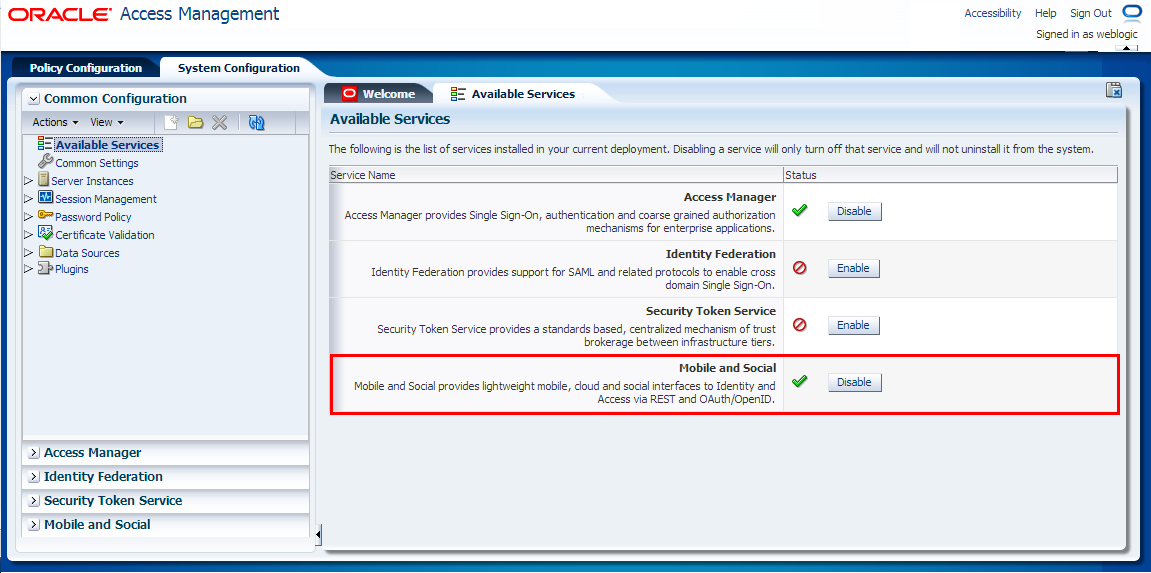1151x573 pixels.
Task: Collapse the Common Configuration accordion arrow
Action: click(34, 98)
